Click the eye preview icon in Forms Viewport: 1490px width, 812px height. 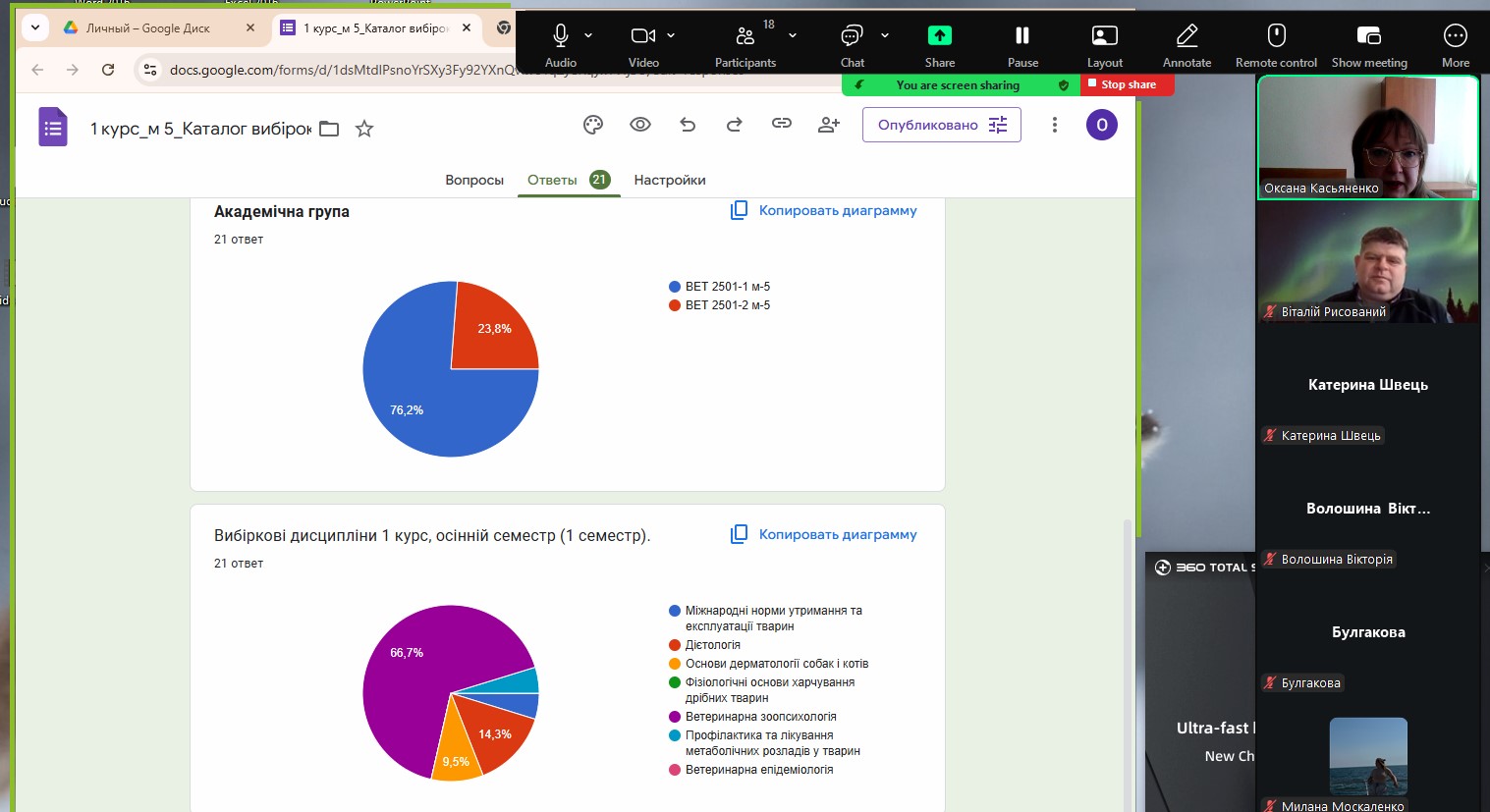(x=640, y=125)
